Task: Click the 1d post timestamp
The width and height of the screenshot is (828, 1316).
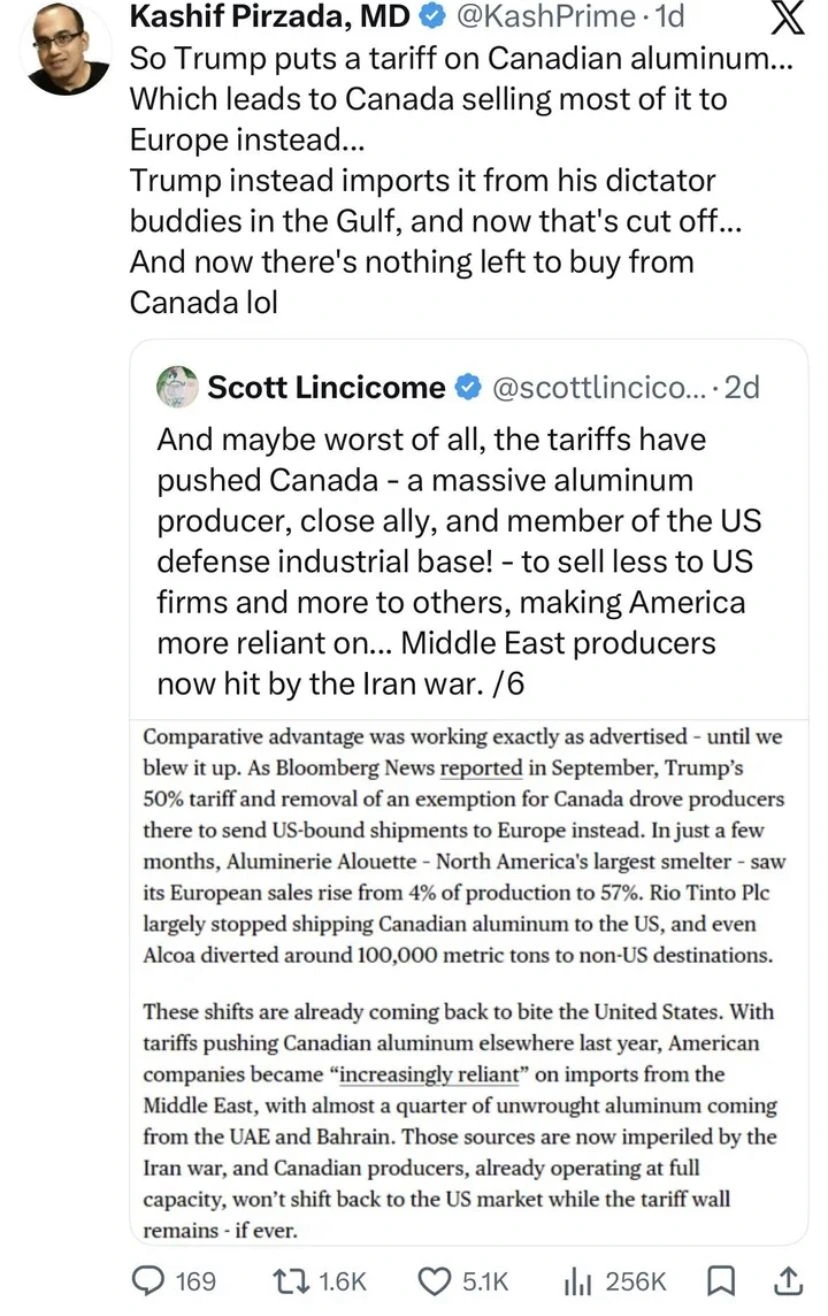Action: 666,17
